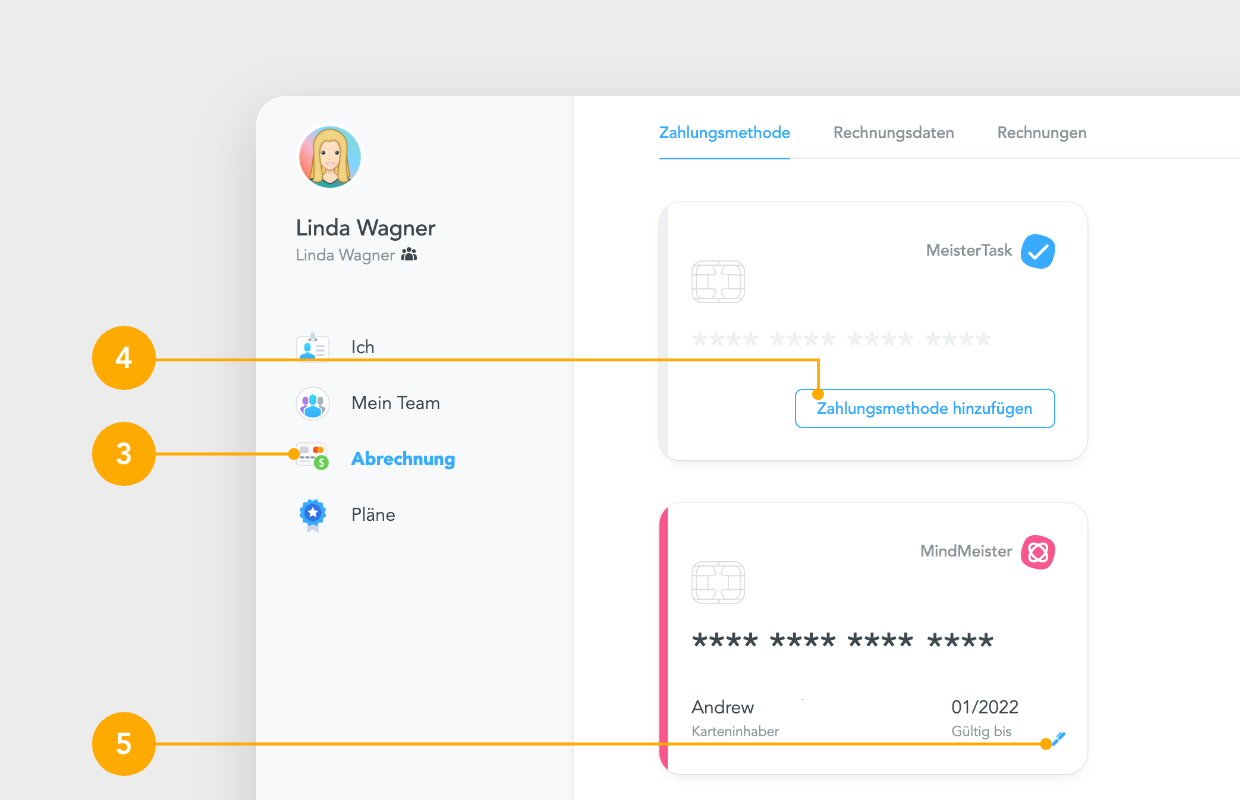1240x800 pixels.
Task: Click Zahlungsmethode hinzufügen button
Action: click(x=925, y=408)
